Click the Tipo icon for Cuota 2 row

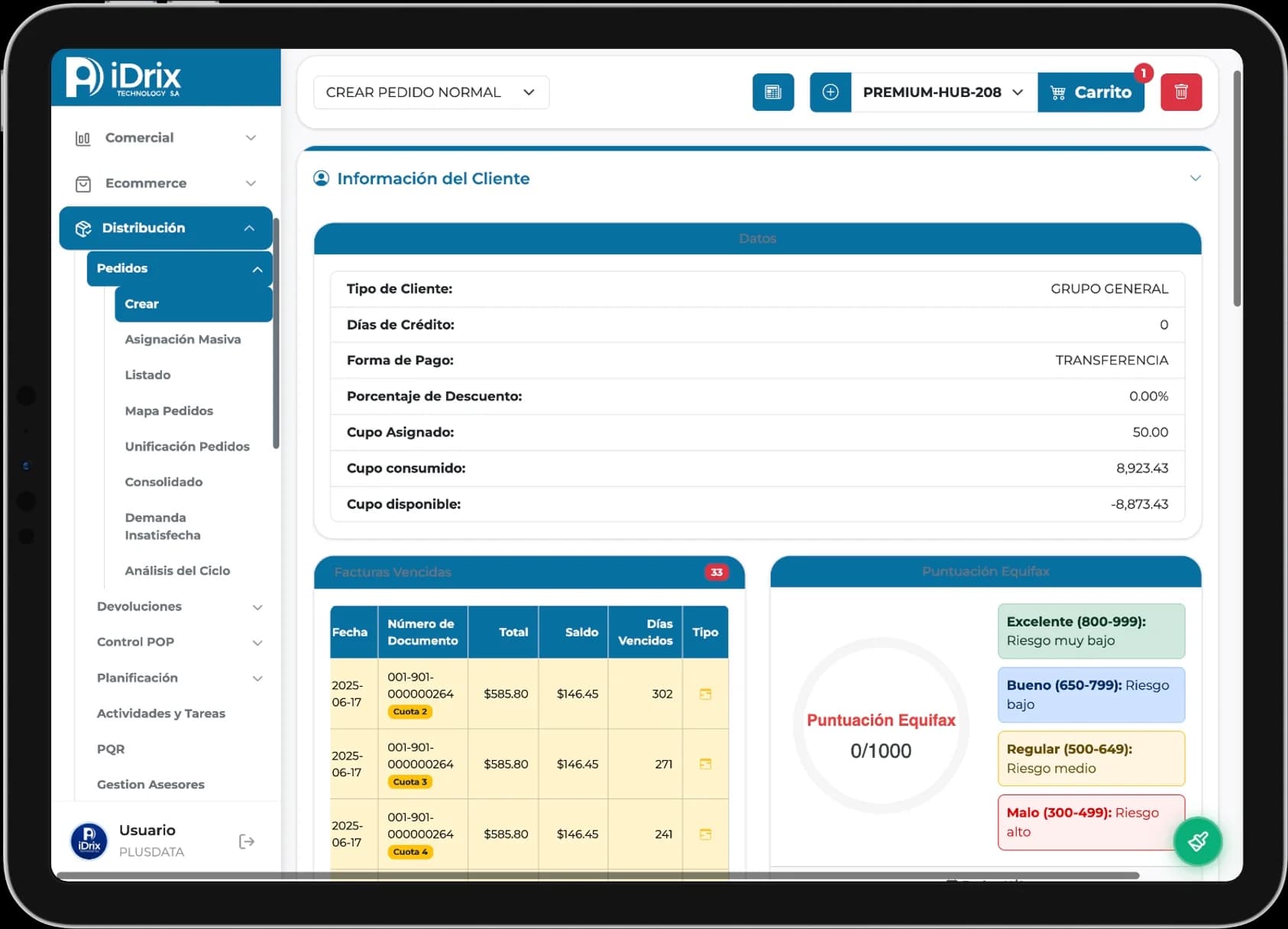pyautogui.click(x=705, y=694)
